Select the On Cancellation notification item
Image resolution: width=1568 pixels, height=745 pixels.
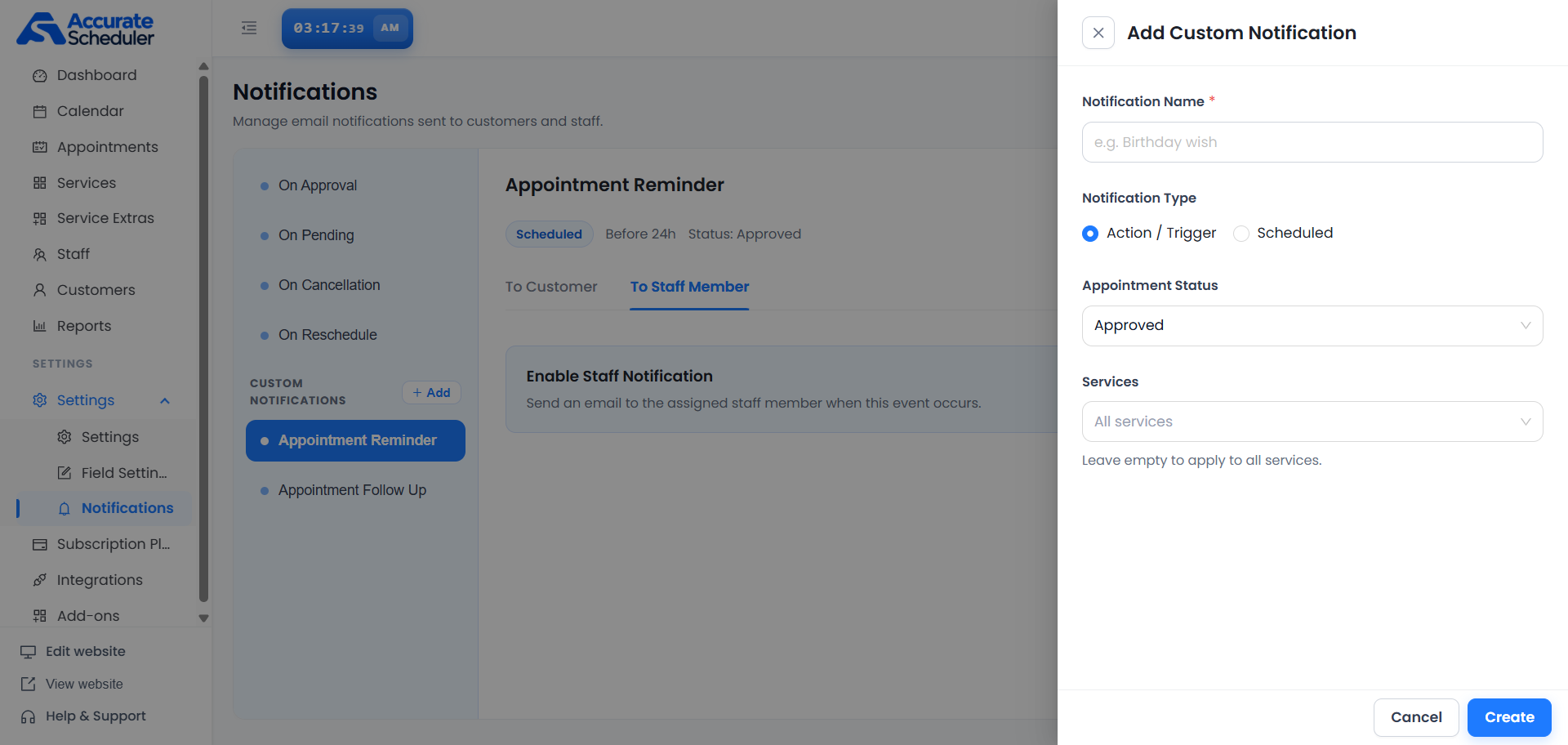pyautogui.click(x=355, y=285)
